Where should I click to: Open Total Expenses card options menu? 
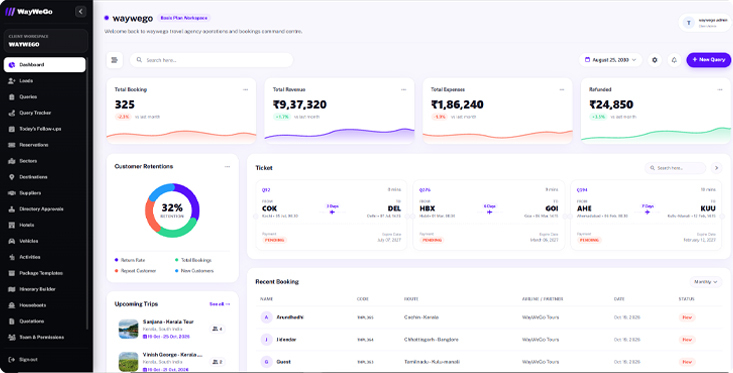click(561, 89)
